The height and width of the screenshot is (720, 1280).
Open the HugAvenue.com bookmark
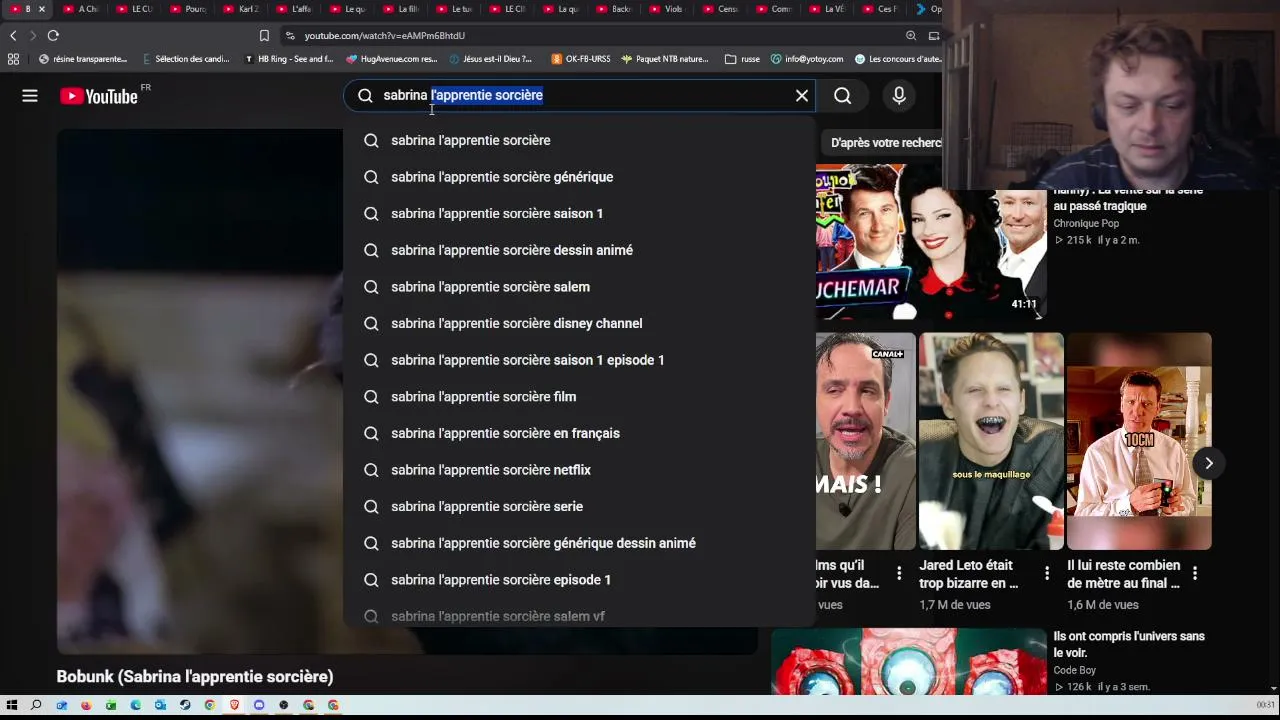click(x=392, y=59)
